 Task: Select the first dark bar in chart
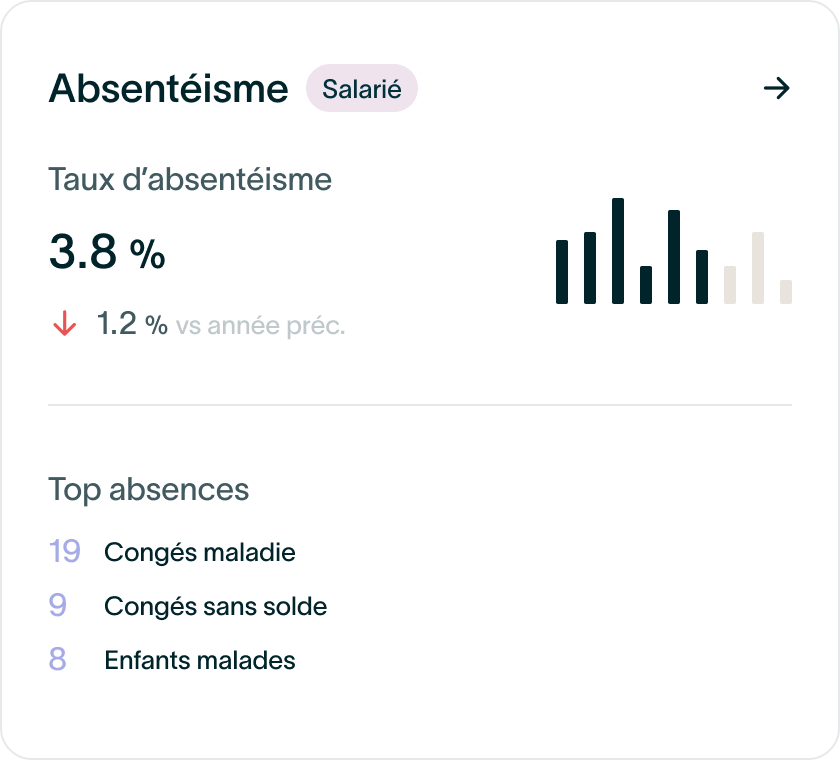(x=562, y=272)
